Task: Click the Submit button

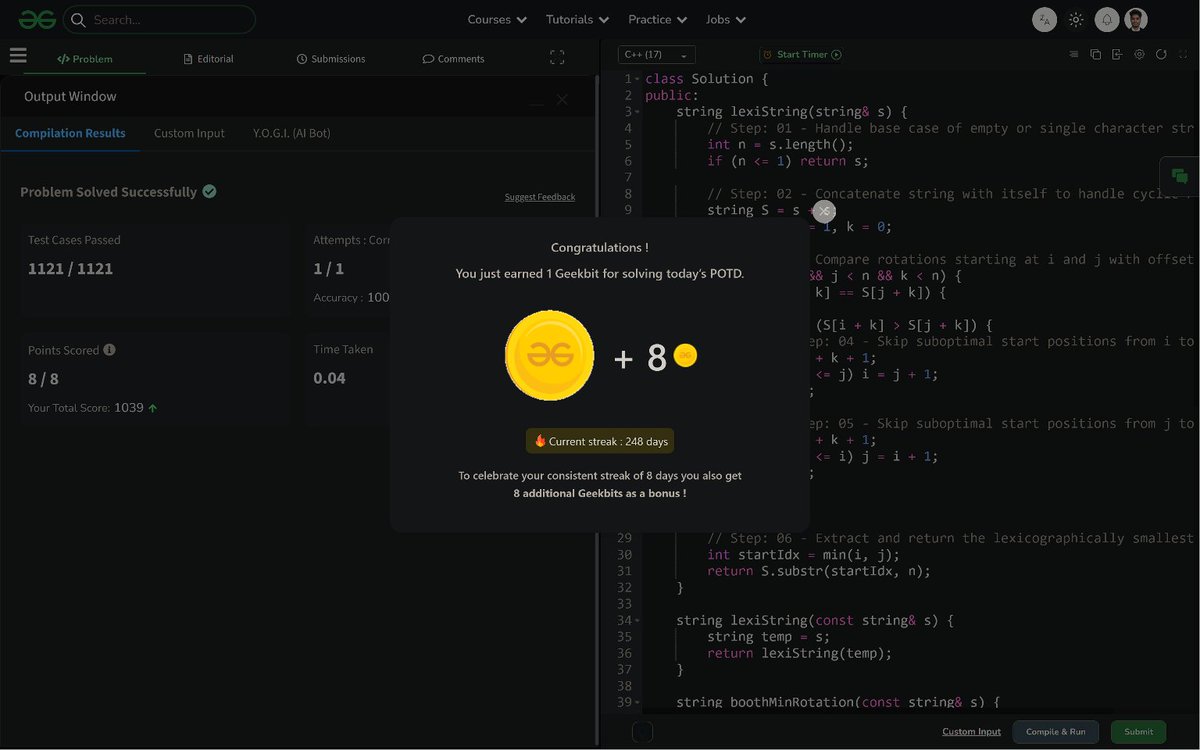Action: (1138, 732)
